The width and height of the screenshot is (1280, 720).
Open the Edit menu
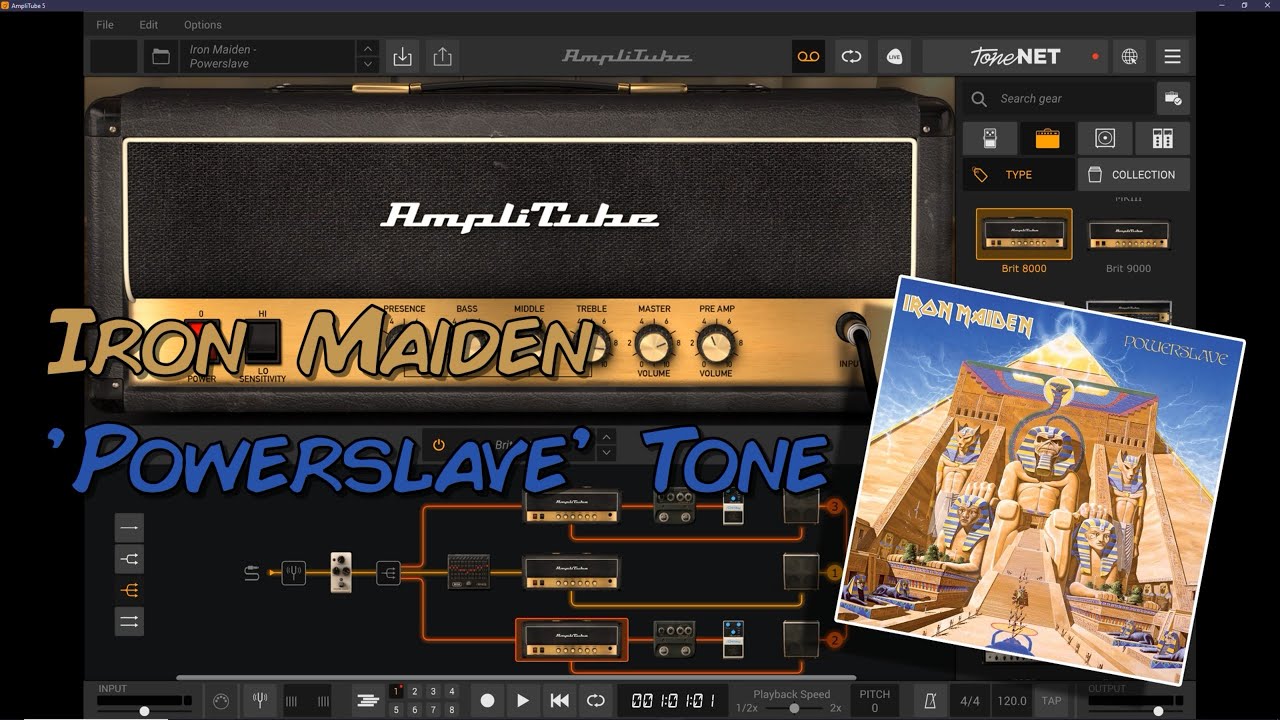pyautogui.click(x=149, y=24)
